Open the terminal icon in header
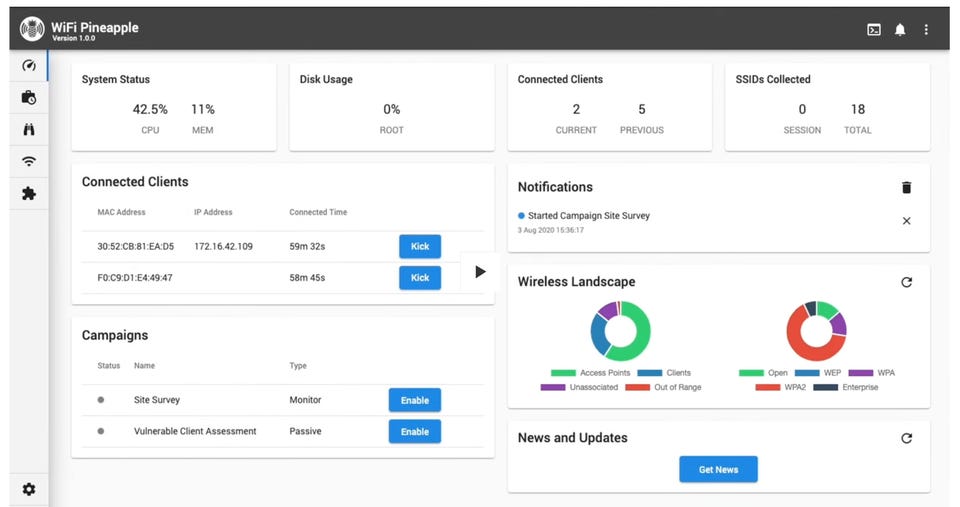 click(874, 29)
